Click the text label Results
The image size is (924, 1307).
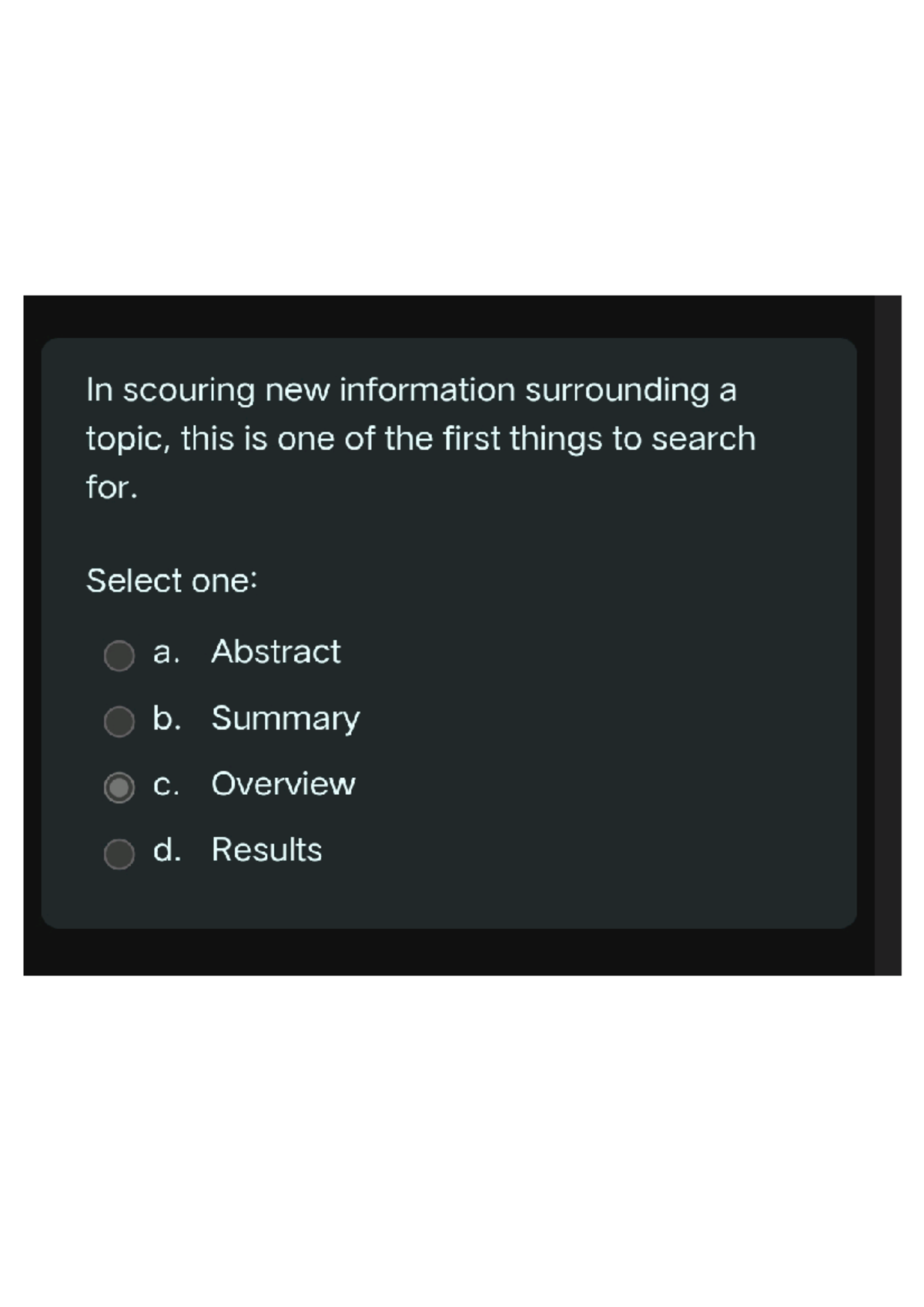266,850
